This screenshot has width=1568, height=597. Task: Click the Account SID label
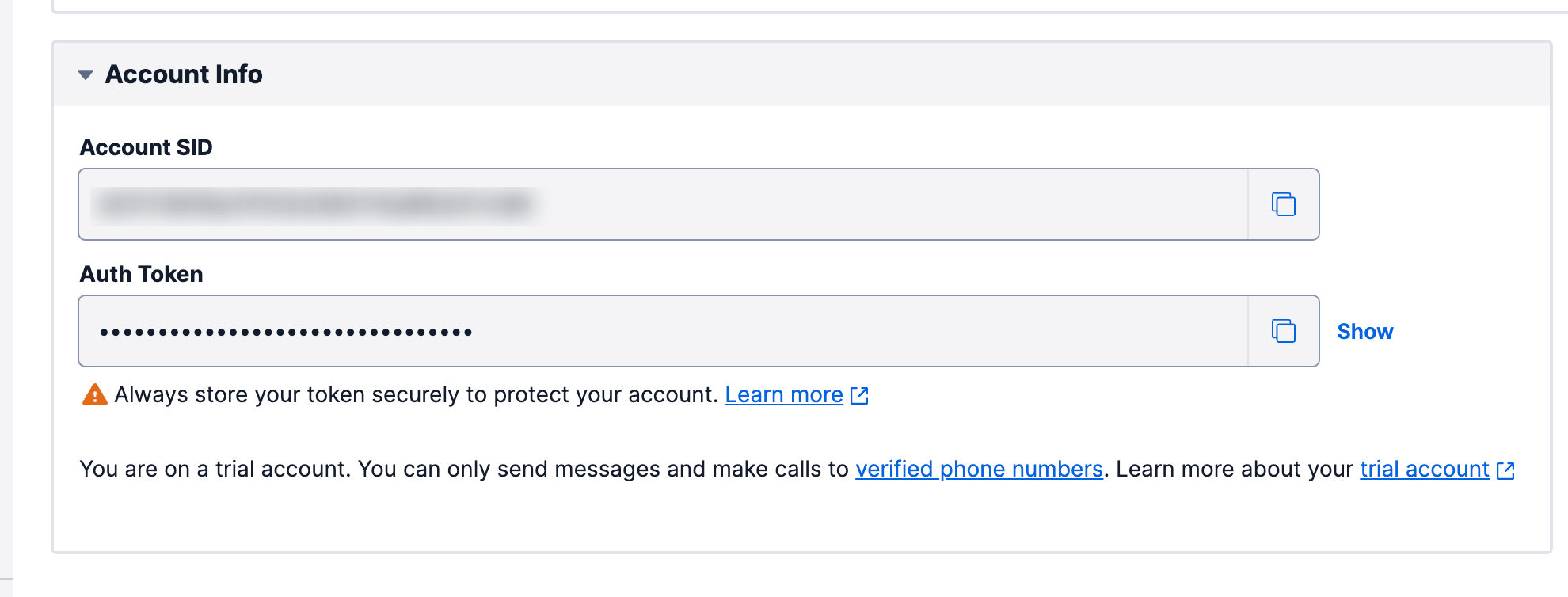[146, 147]
